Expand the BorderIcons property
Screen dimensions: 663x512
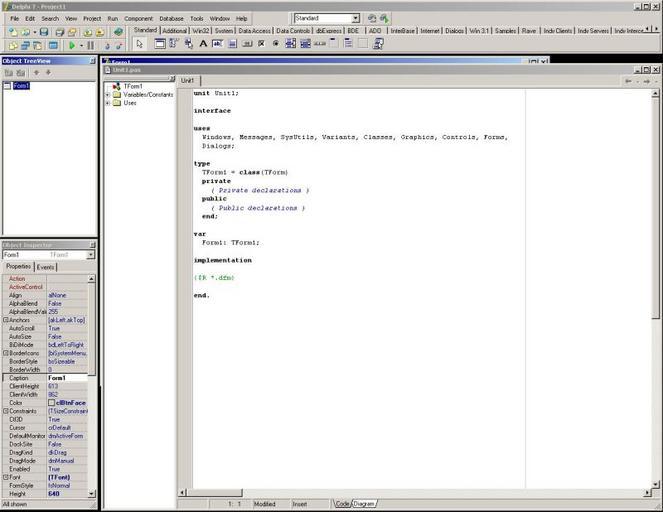pyautogui.click(x=6, y=353)
